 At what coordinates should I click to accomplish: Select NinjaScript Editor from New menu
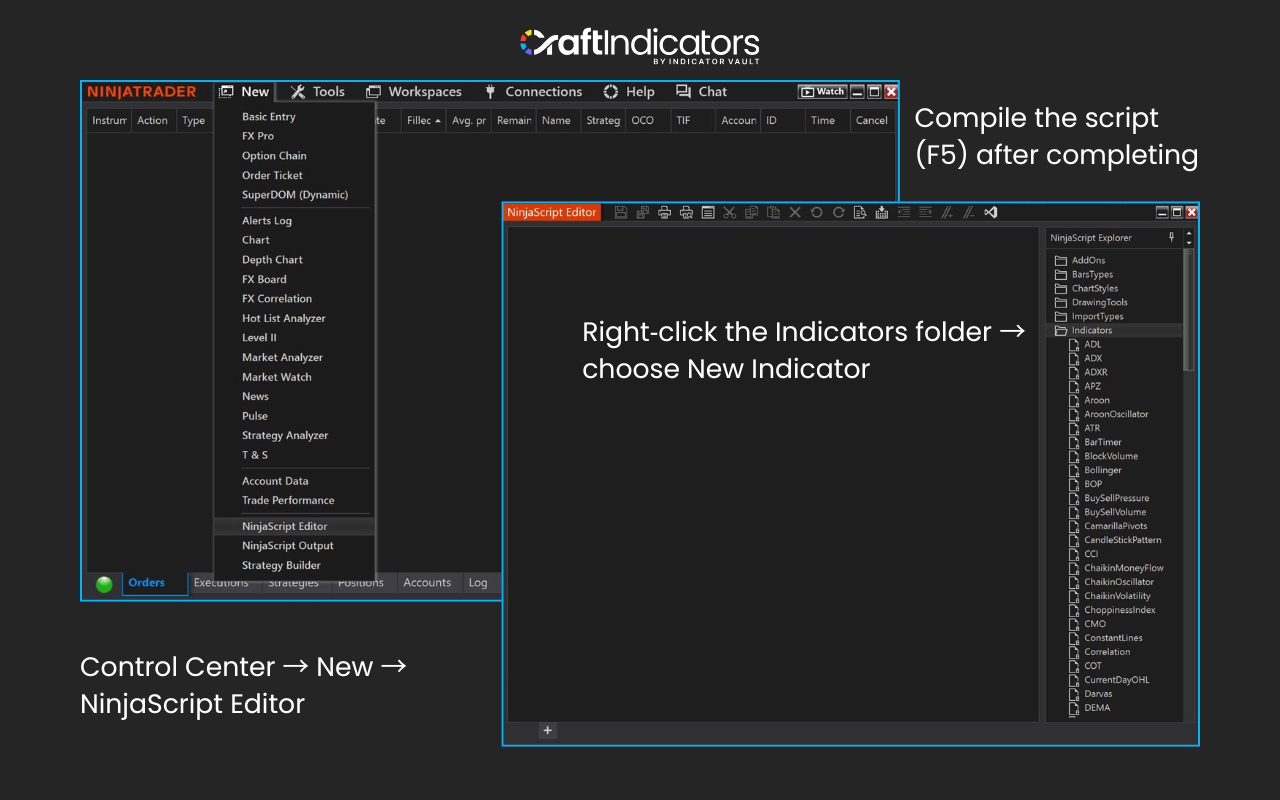[295, 526]
